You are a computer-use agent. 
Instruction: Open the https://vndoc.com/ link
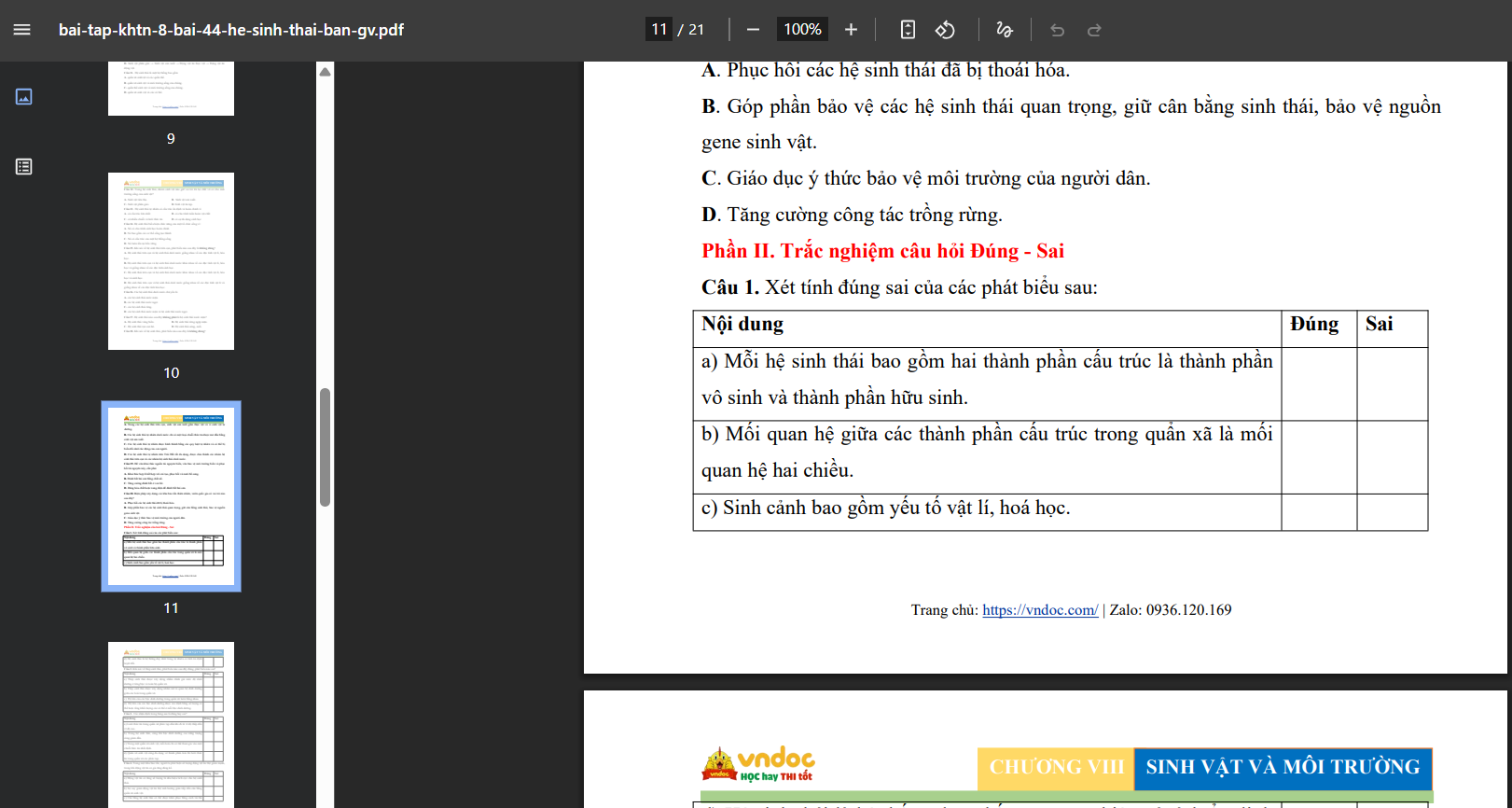point(1040,610)
